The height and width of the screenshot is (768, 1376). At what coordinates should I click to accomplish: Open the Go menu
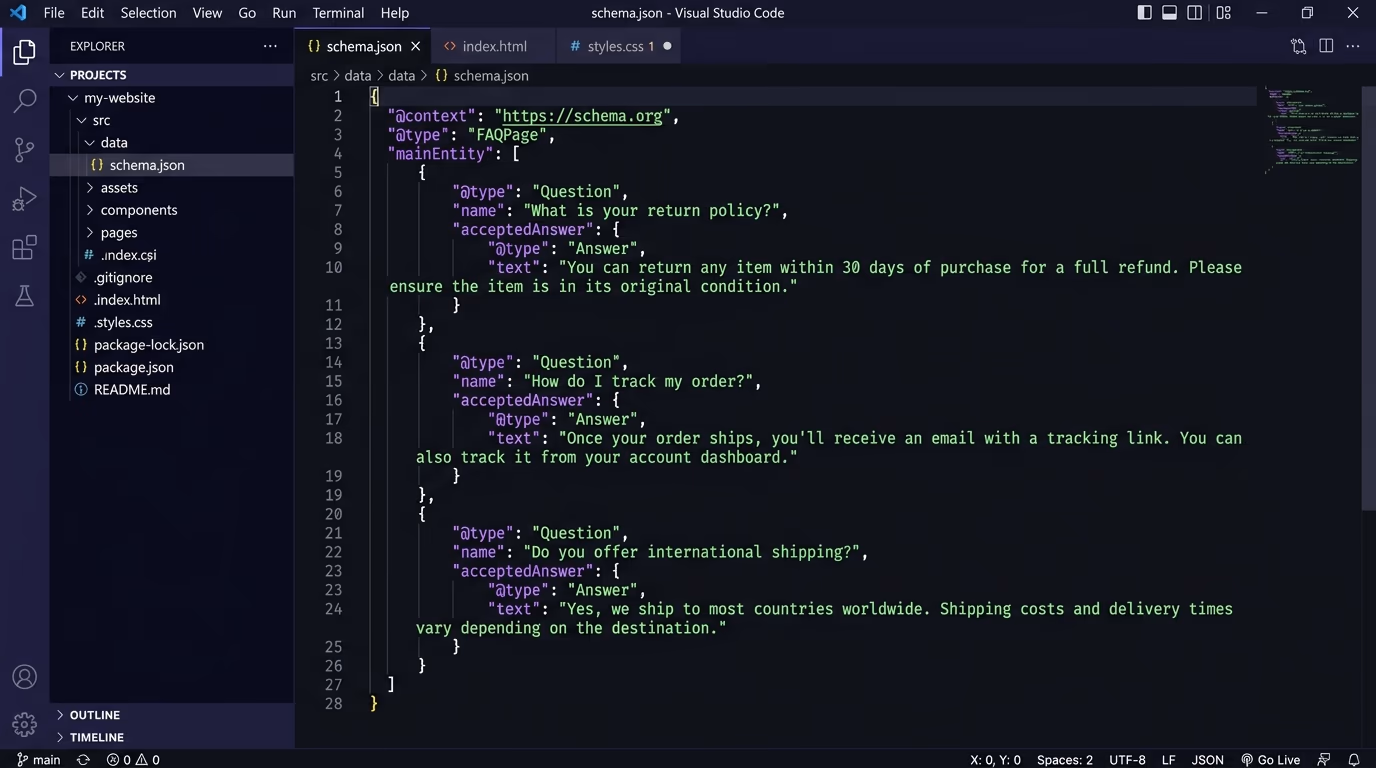(247, 13)
